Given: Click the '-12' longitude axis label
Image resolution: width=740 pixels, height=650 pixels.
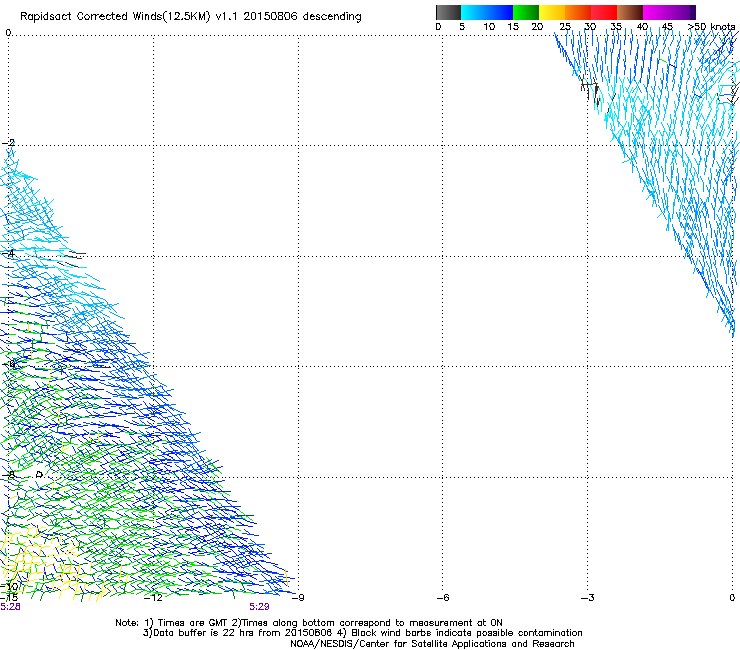Looking at the screenshot, I should 153,598.
